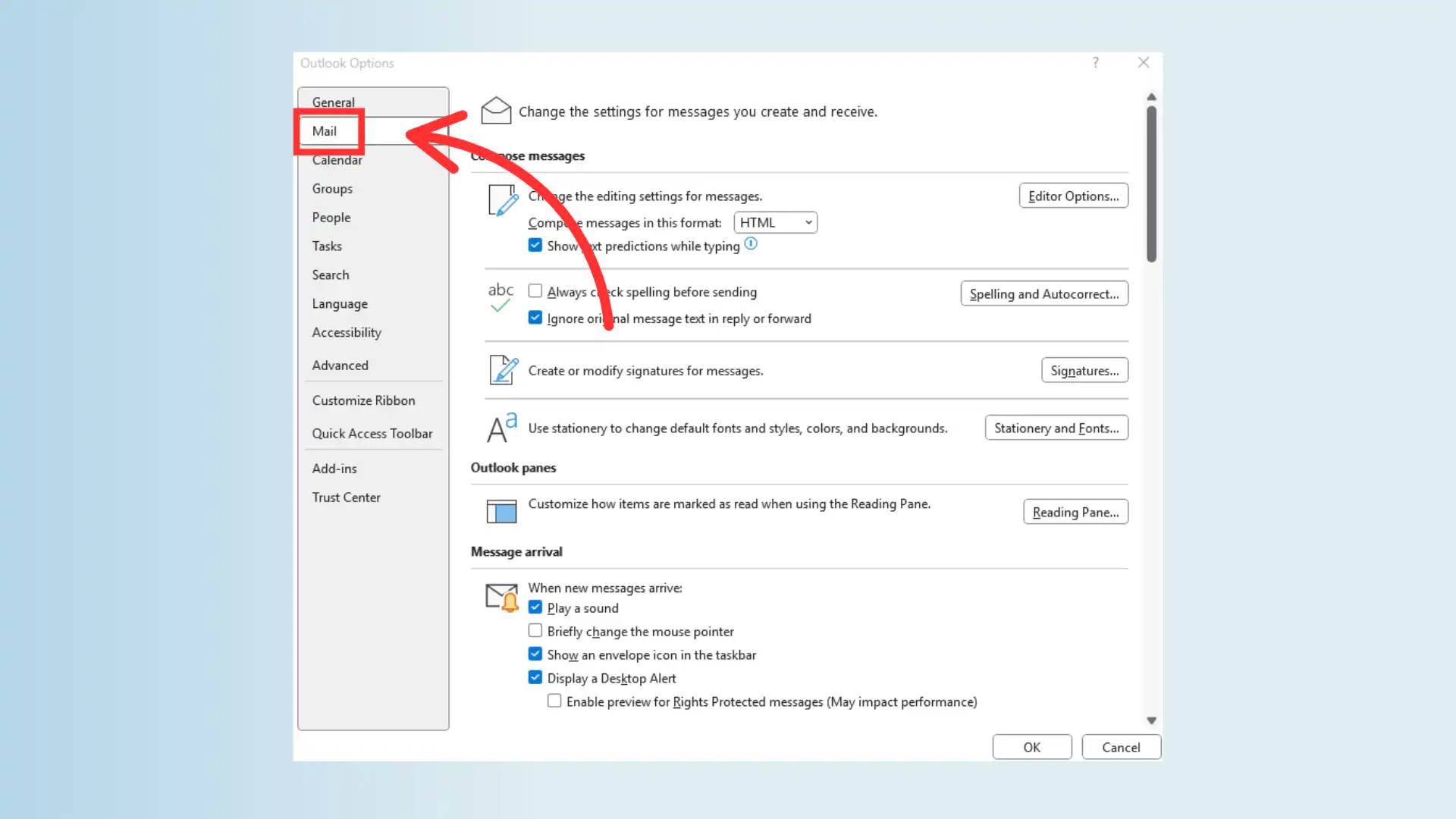Click the message arrival notification bell icon
Screen dimensions: 1456x819
tap(500, 598)
